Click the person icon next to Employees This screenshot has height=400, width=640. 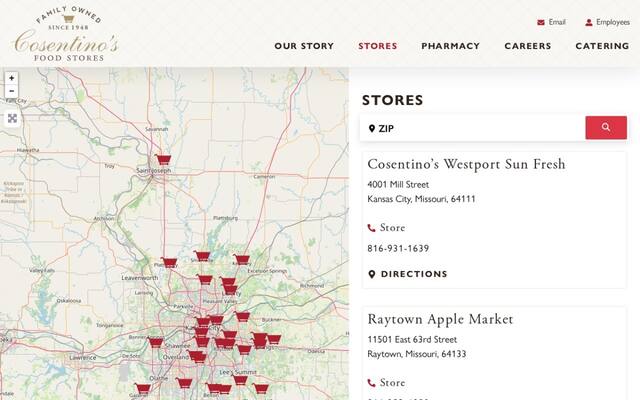[x=589, y=22]
